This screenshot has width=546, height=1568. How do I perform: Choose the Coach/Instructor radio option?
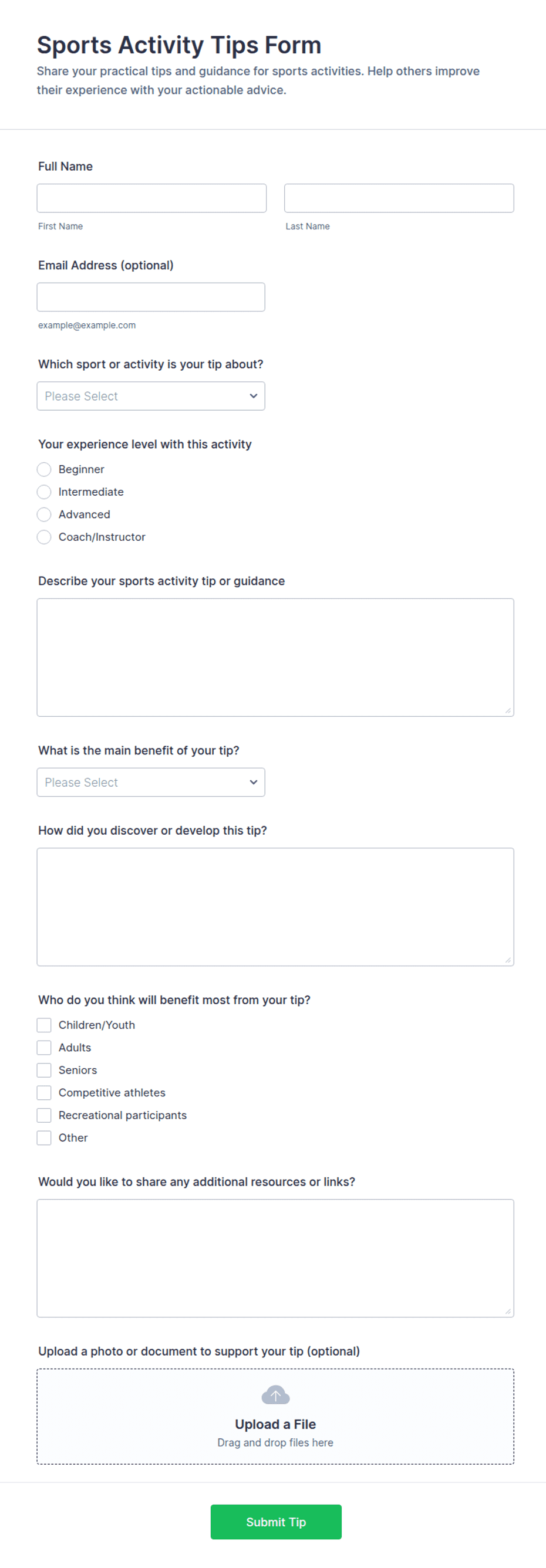click(44, 537)
